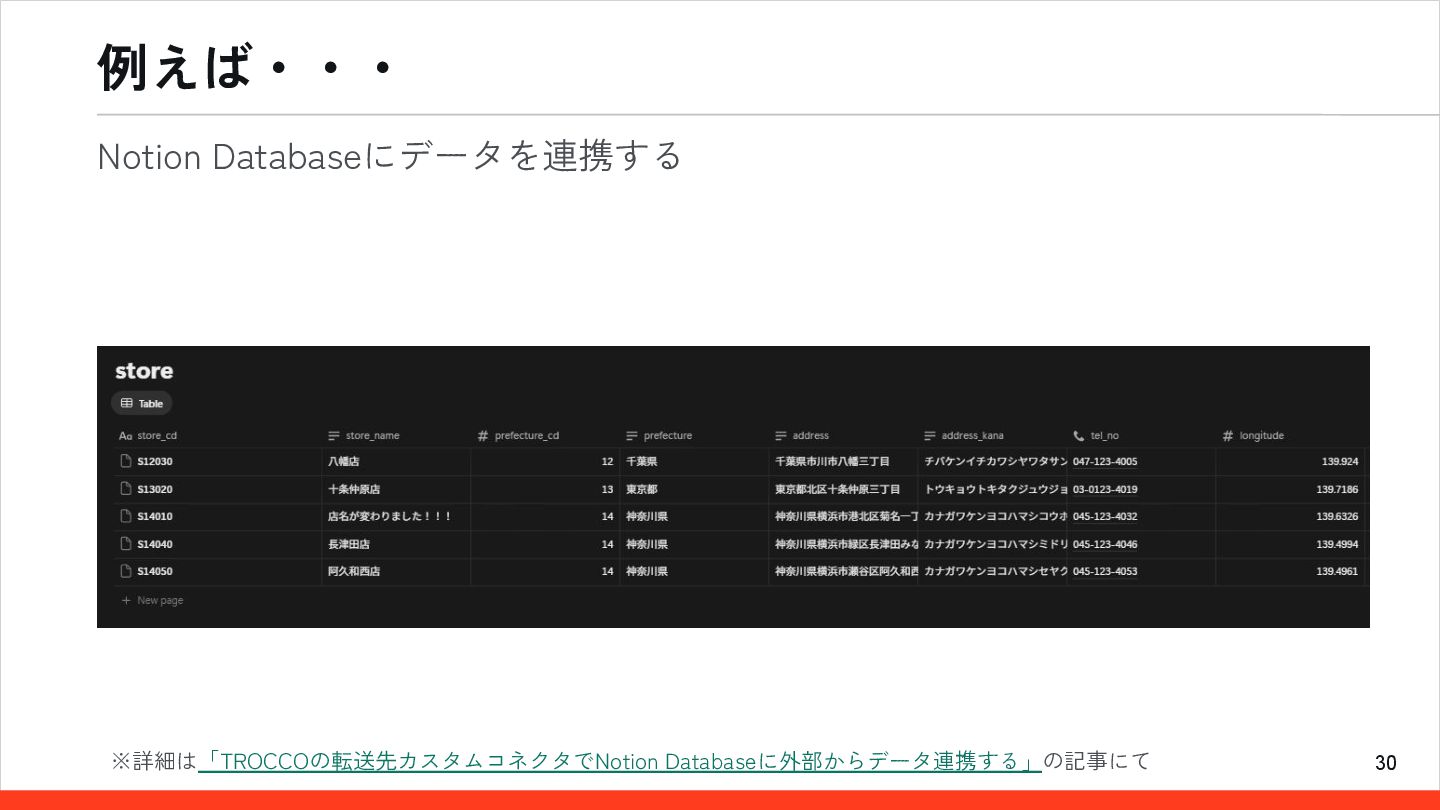Select the kana cell starting チバケンイチカワシ
This screenshot has width=1440, height=810.
click(x=992, y=461)
